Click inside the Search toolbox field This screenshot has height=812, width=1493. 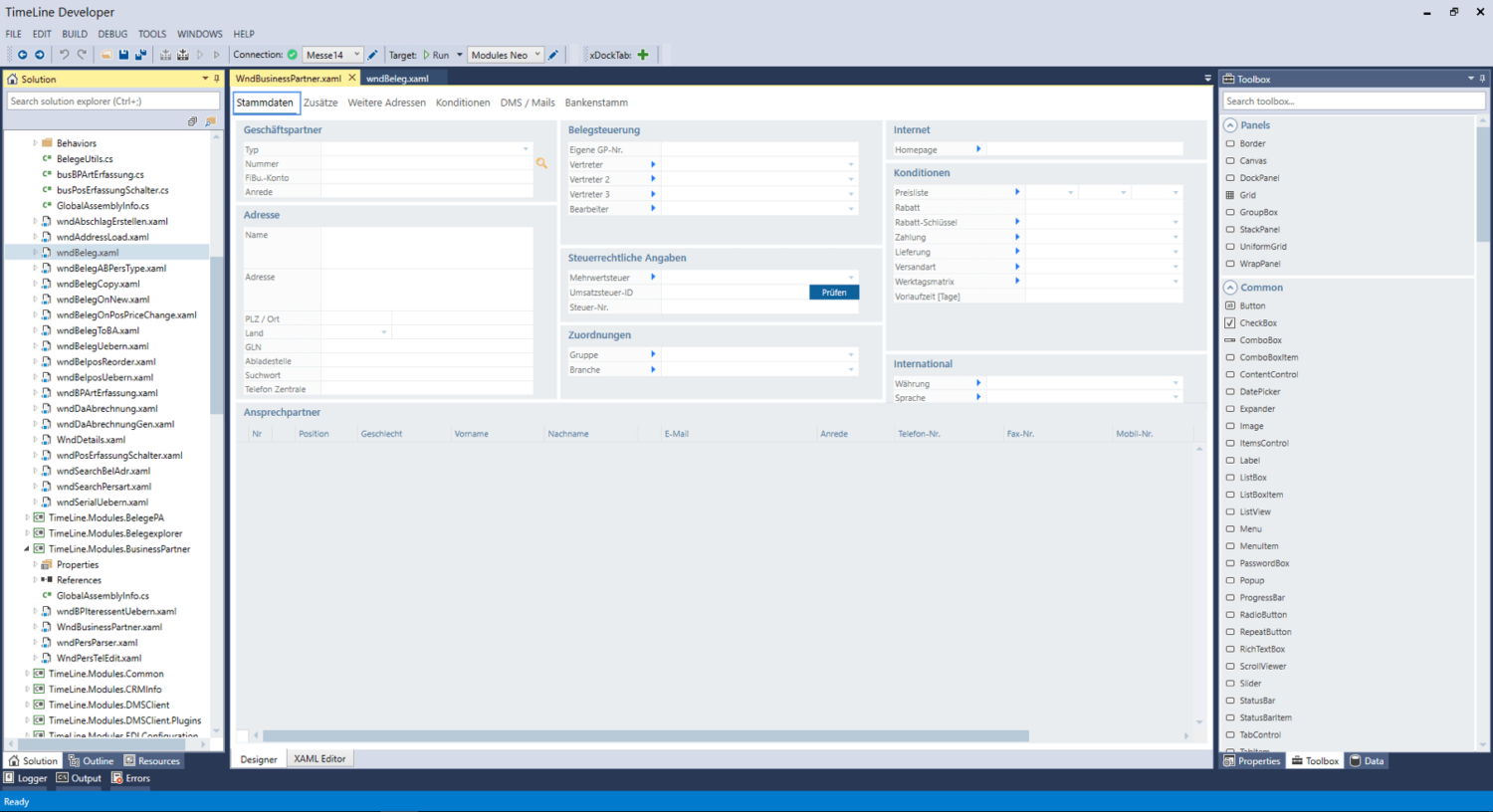click(x=1352, y=101)
